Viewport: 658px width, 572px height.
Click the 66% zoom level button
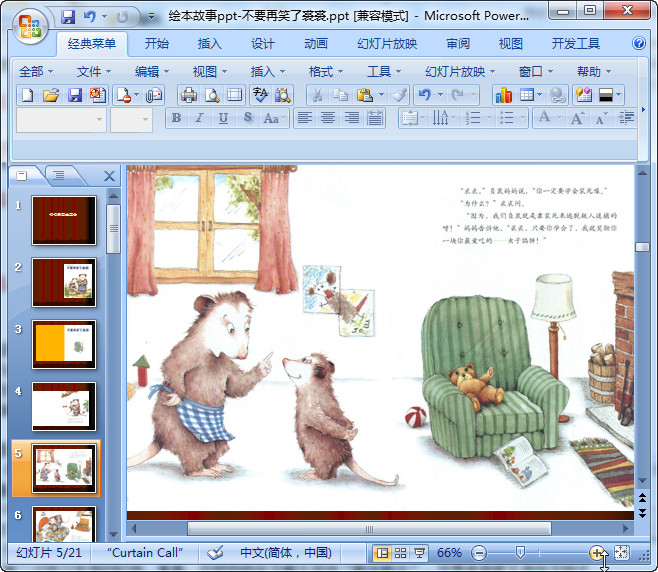[x=449, y=553]
